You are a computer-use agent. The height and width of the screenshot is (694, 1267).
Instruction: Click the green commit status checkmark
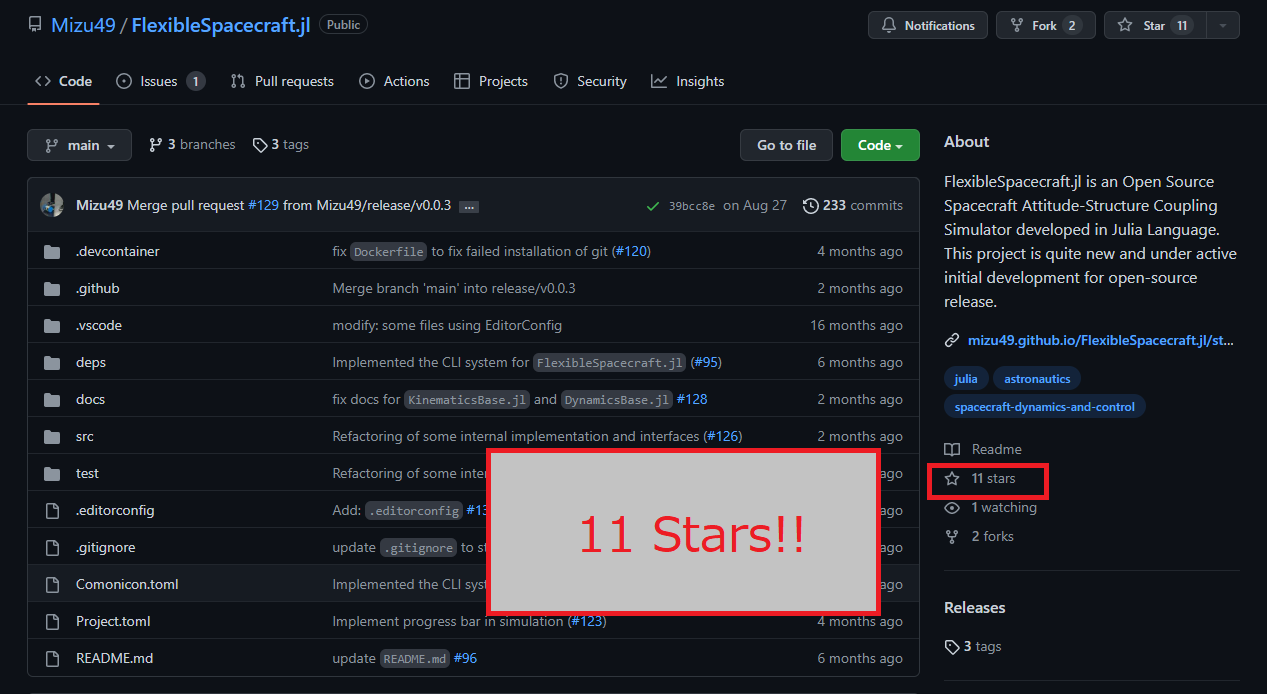pos(653,206)
